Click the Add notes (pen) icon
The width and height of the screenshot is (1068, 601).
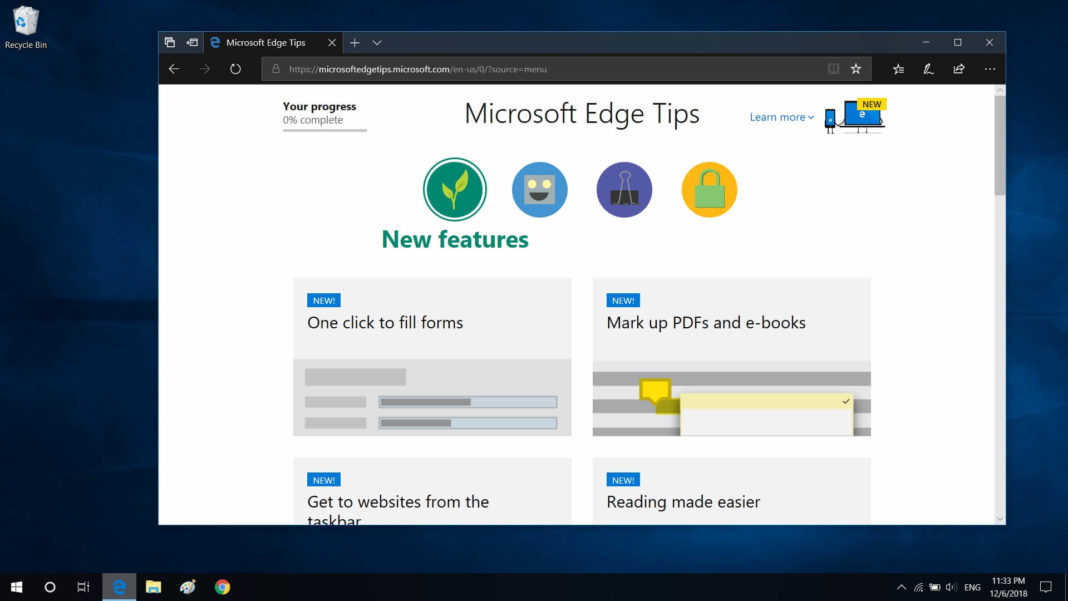click(927, 68)
